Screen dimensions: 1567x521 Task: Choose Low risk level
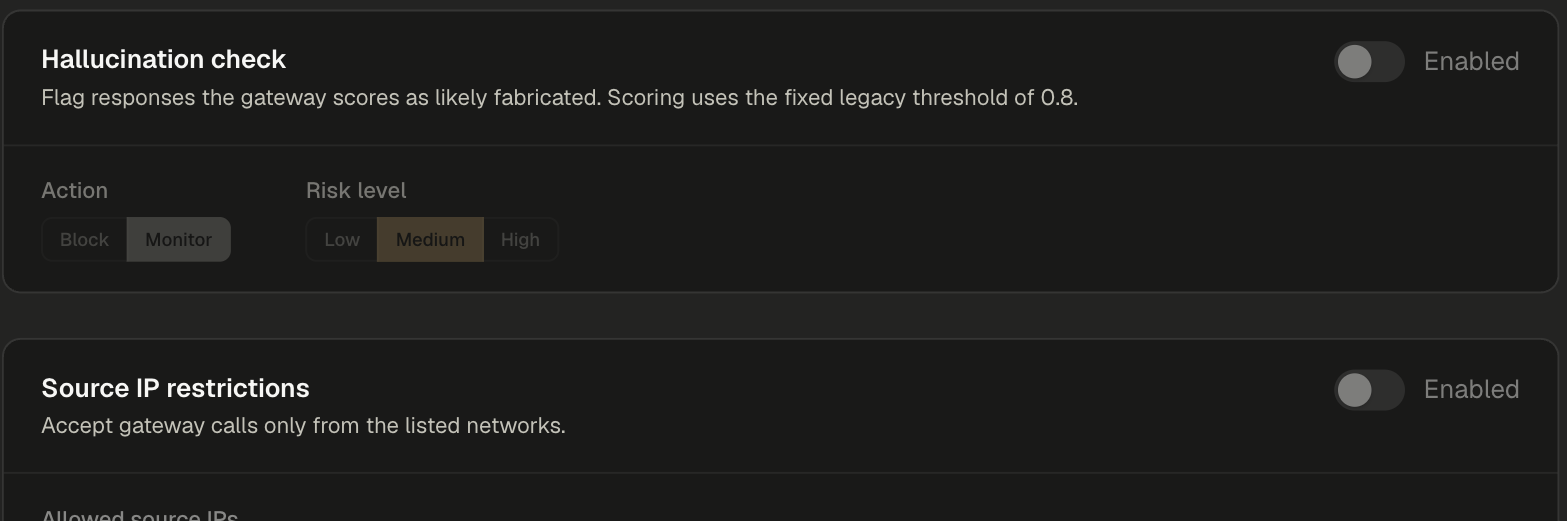(x=342, y=240)
